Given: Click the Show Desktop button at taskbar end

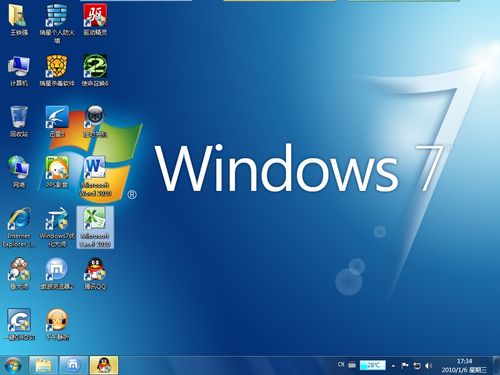Looking at the screenshot, I should 496,365.
